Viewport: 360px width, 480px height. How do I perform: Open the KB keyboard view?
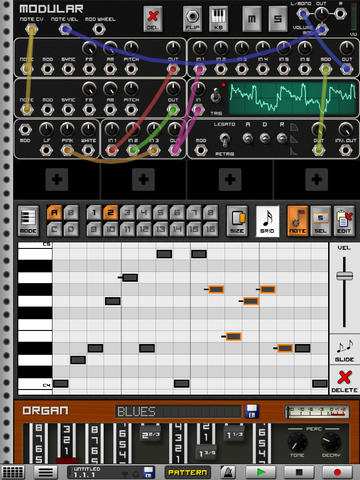pos(218,19)
